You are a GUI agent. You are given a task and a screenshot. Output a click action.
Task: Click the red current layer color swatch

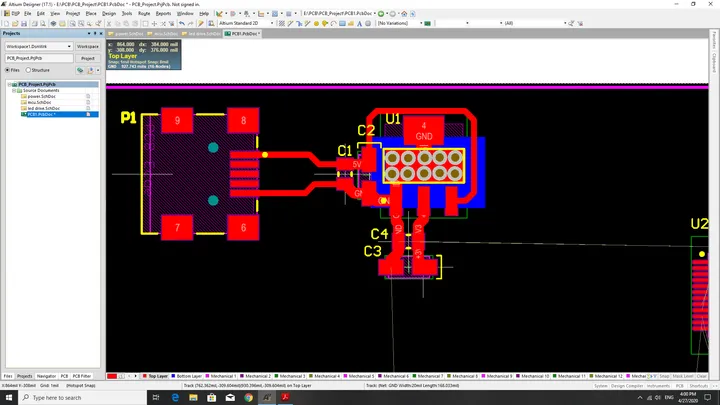point(112,376)
